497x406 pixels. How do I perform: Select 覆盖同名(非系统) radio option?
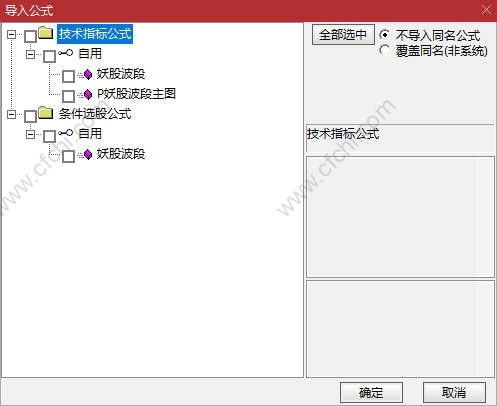point(384,50)
